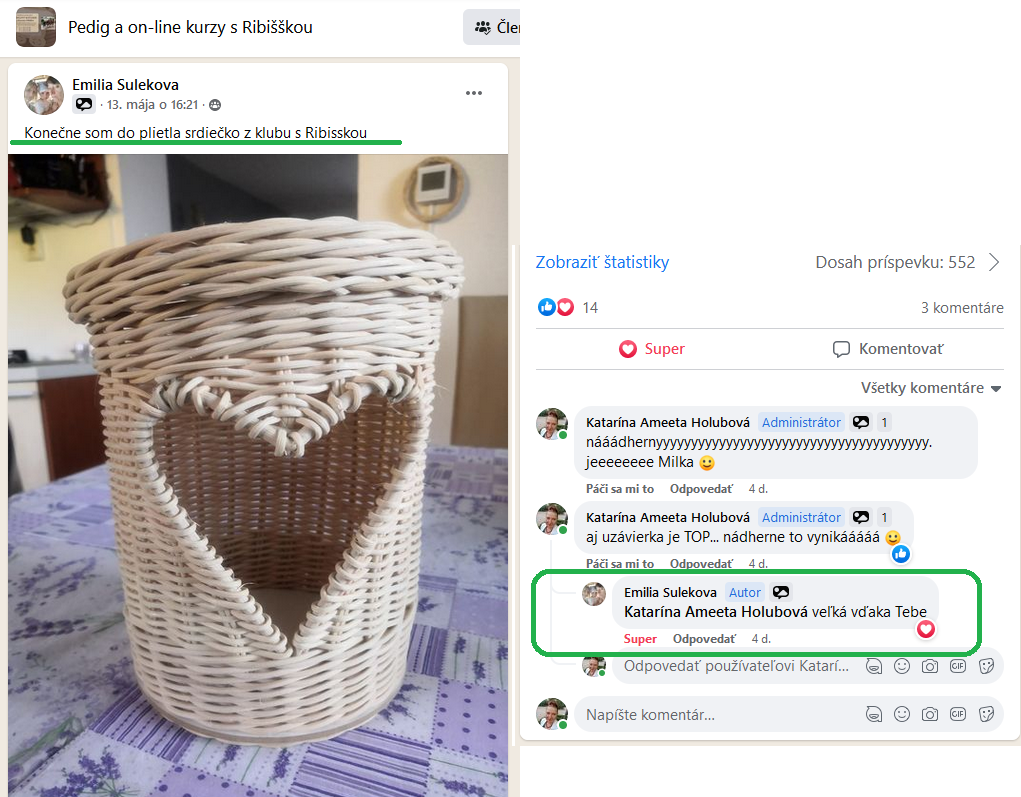Viewport: 1021px width, 797px height.
Task: Like the first comment with Páči sa mi to
Action: [619, 489]
